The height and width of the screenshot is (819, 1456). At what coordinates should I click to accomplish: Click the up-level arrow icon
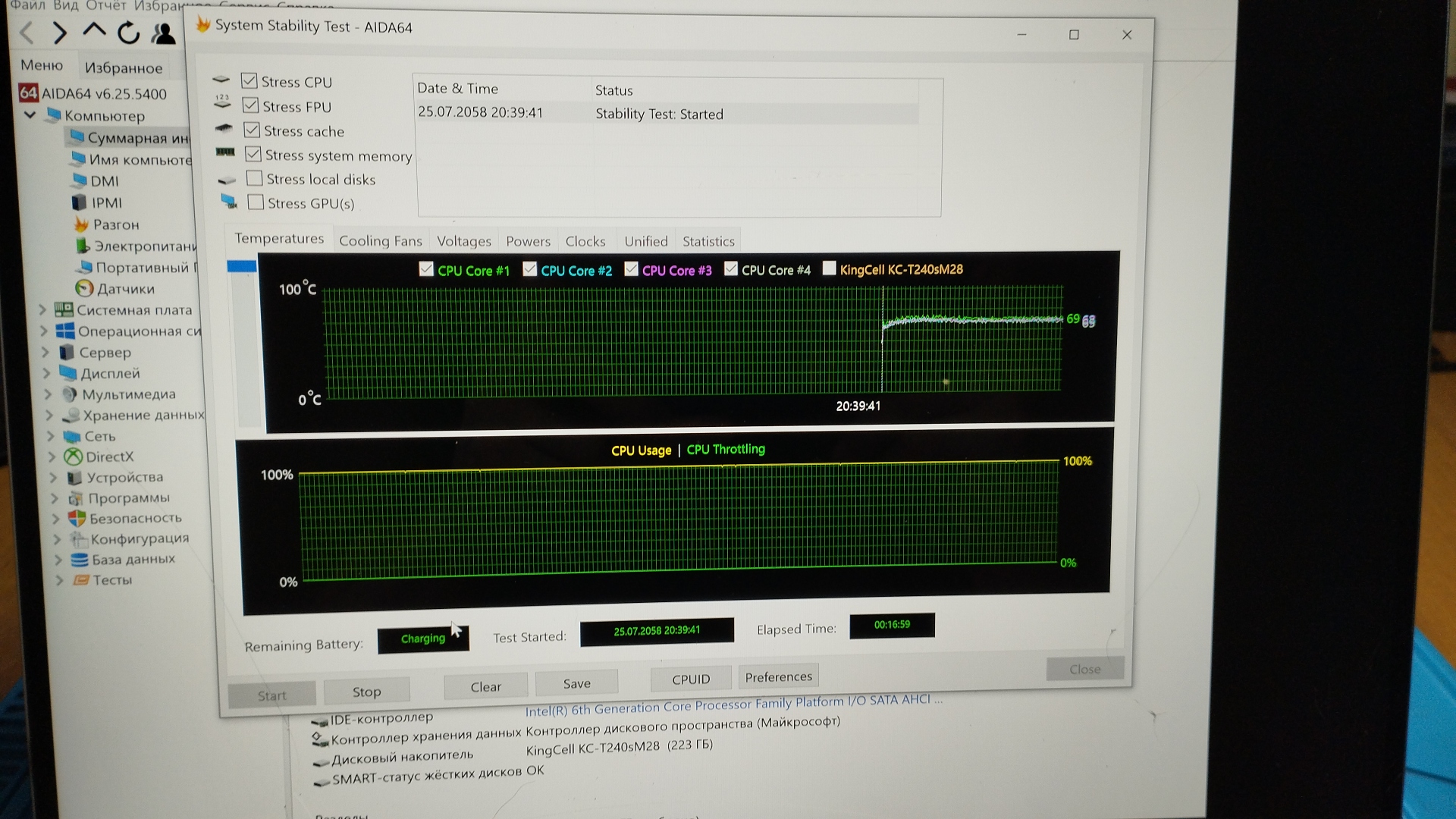(94, 30)
